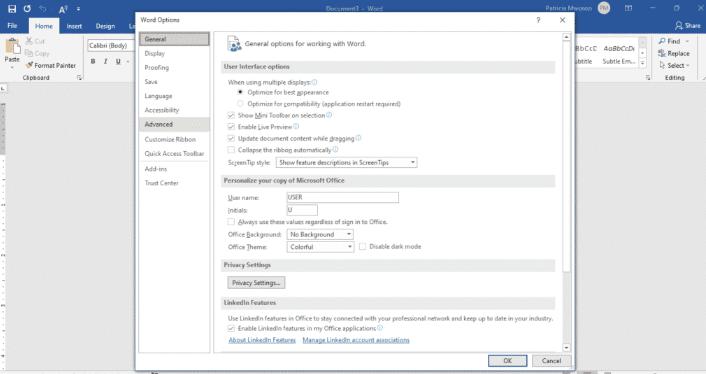Click info icon beside Enable Live Preview
Image resolution: width=706 pixels, height=374 pixels.
coord(296,126)
